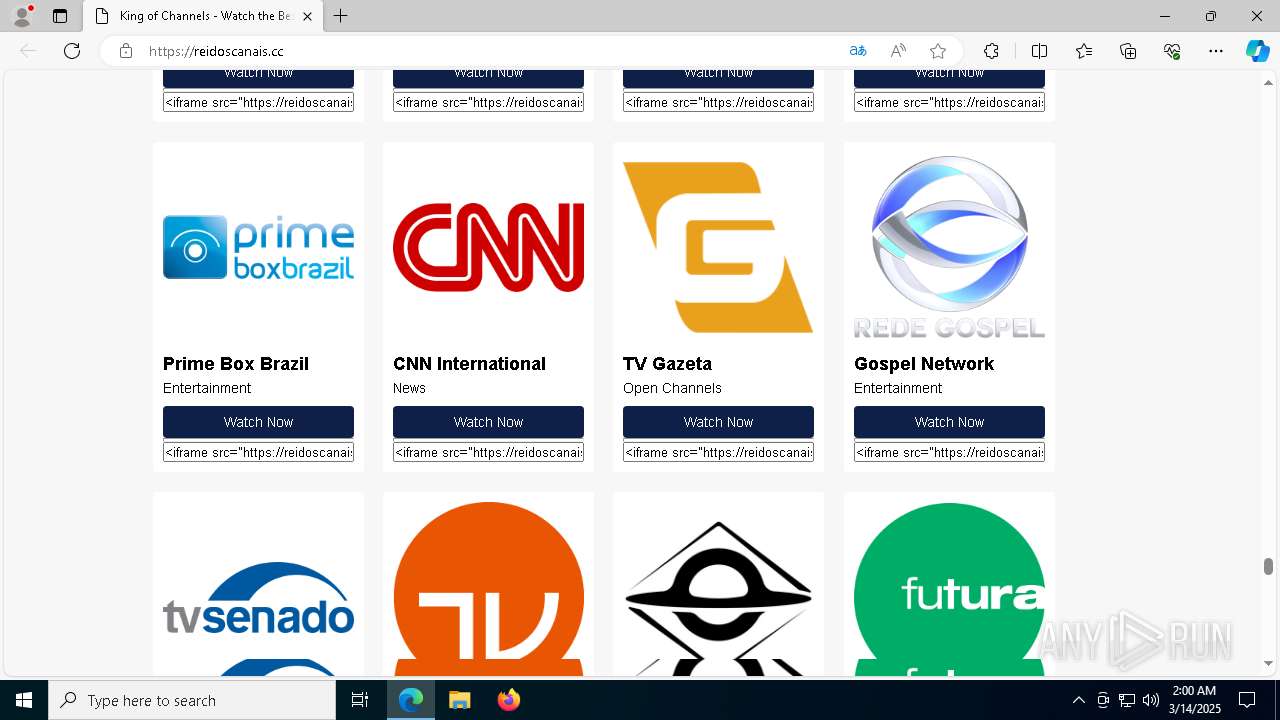Screen dimensions: 1280x720
Task: Open File Explorer from the taskbar
Action: [459, 700]
